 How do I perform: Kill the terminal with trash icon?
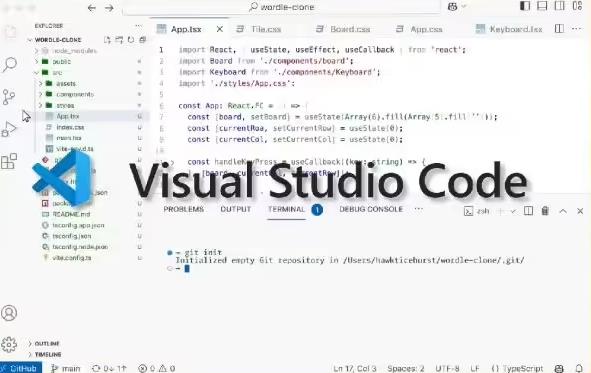[x=545, y=211]
